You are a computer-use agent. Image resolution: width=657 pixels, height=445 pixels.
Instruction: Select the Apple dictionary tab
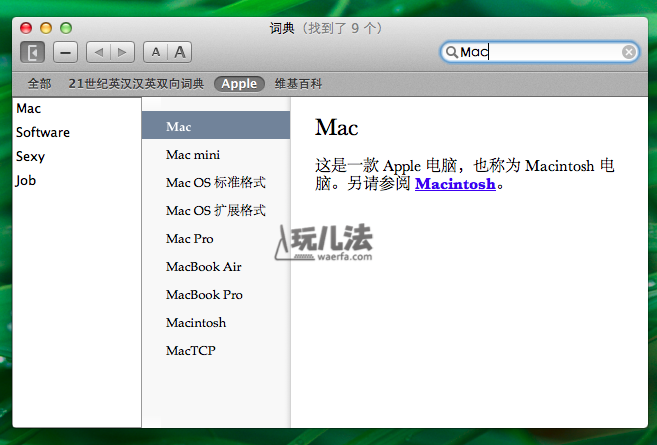239,84
